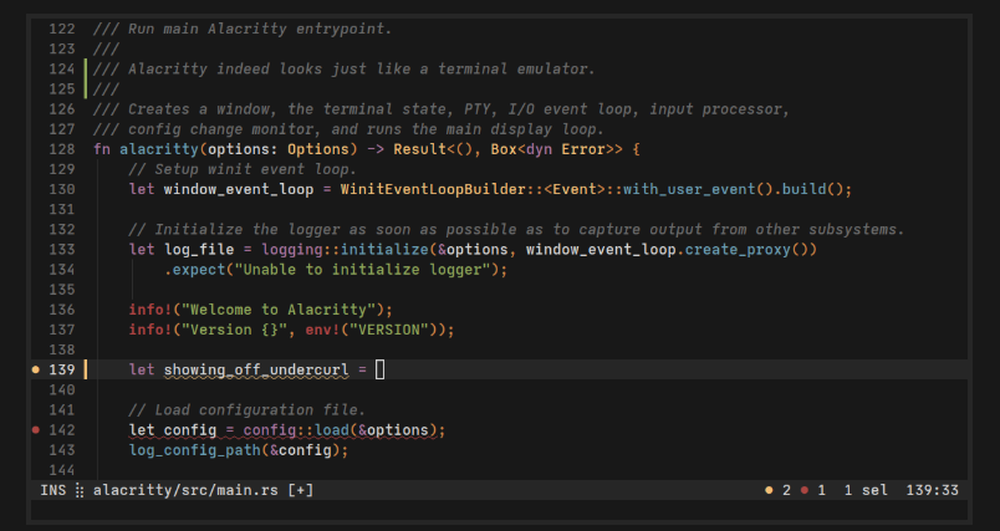Viewport: 1000px width, 531px height.
Task: Click the INS mode indicator
Action: point(53,490)
